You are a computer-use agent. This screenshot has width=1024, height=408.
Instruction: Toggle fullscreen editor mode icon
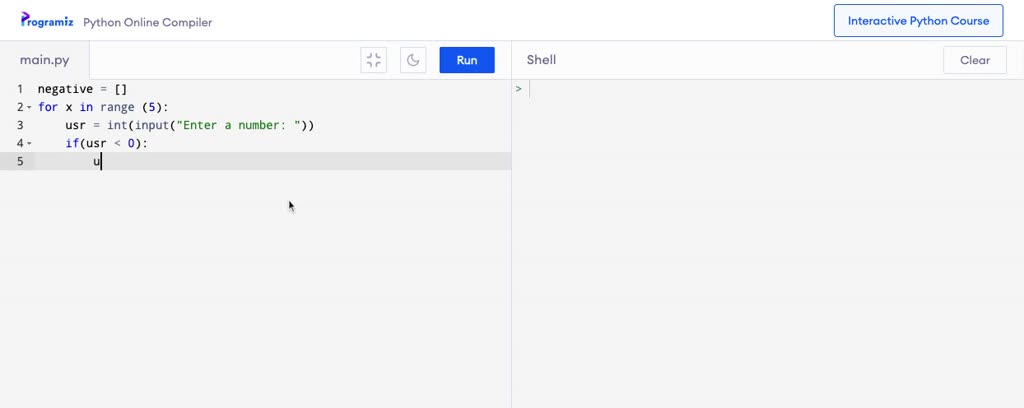(x=374, y=60)
